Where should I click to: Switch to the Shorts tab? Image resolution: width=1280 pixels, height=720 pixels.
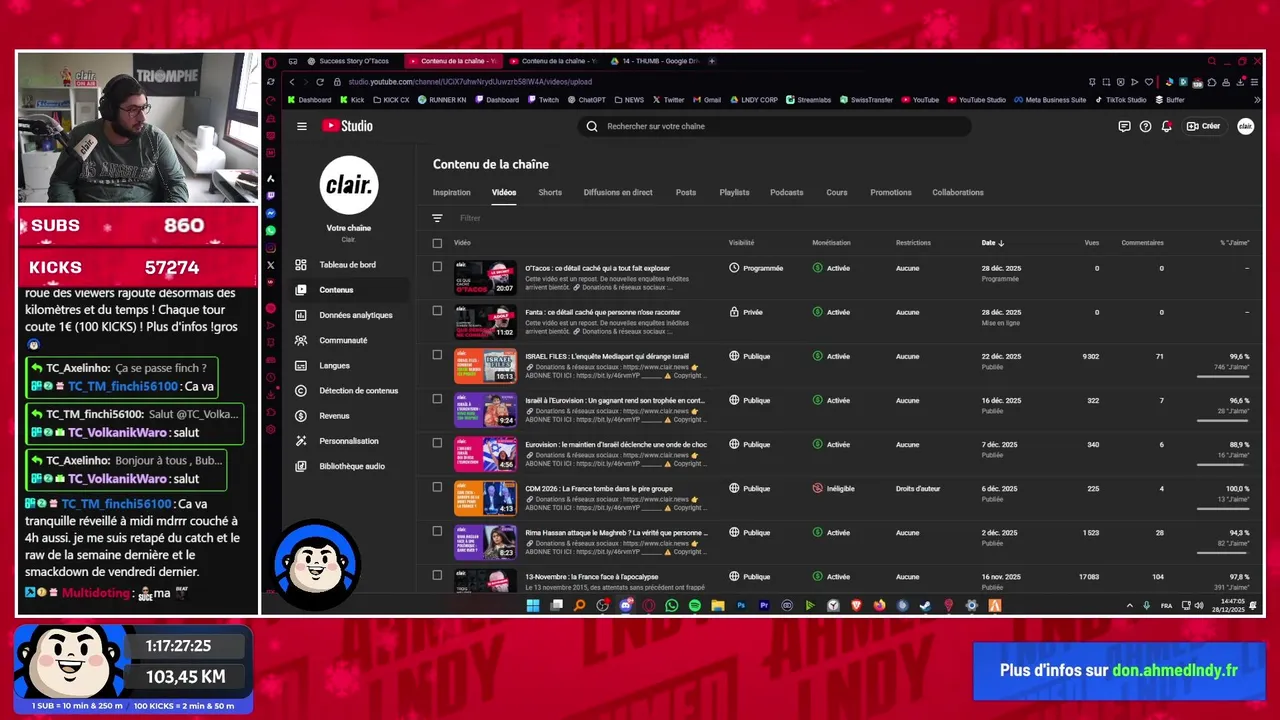[550, 192]
